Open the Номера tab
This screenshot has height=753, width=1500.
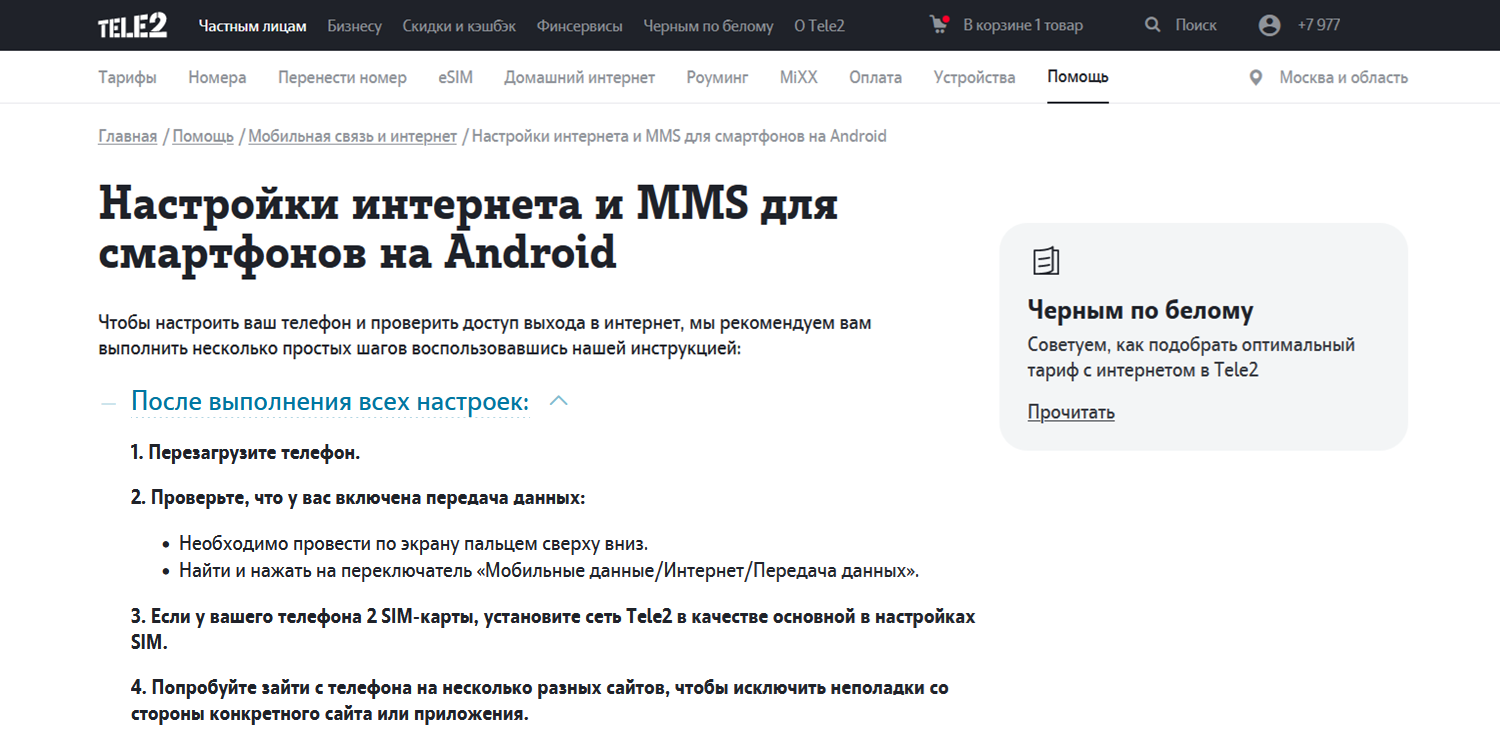[x=217, y=77]
